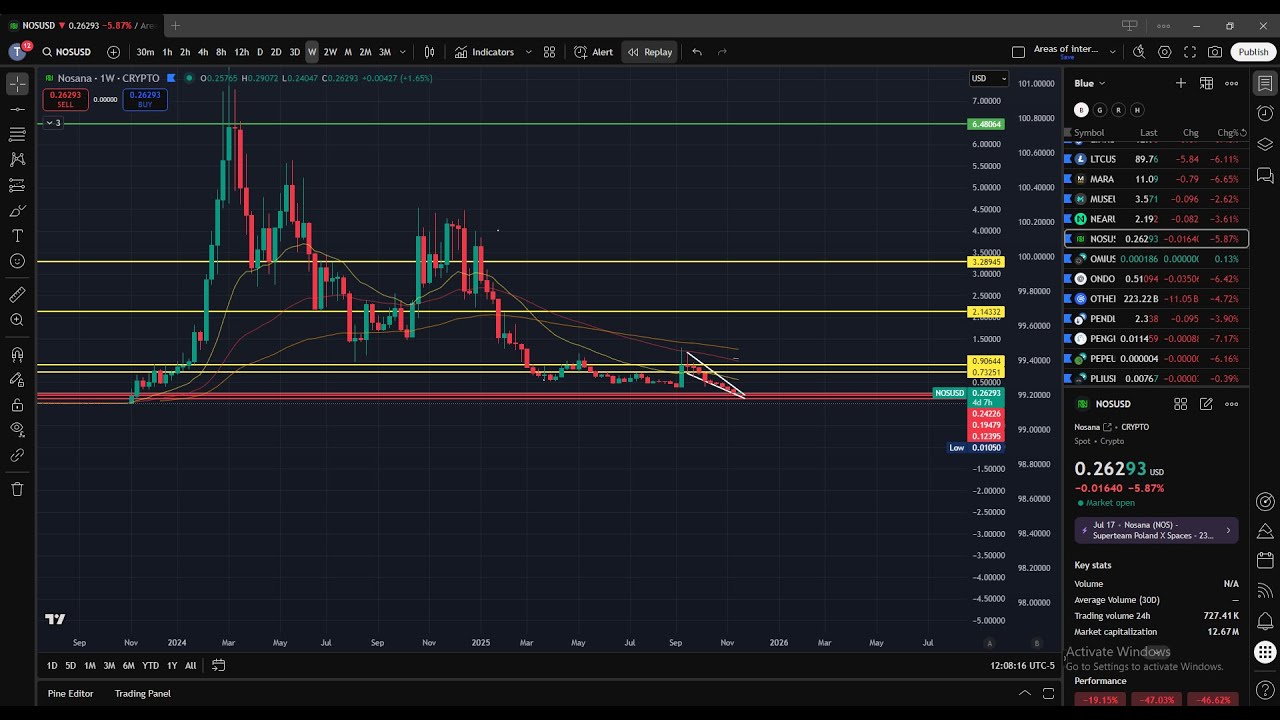Enter fullscreen mode

pos(1190,52)
